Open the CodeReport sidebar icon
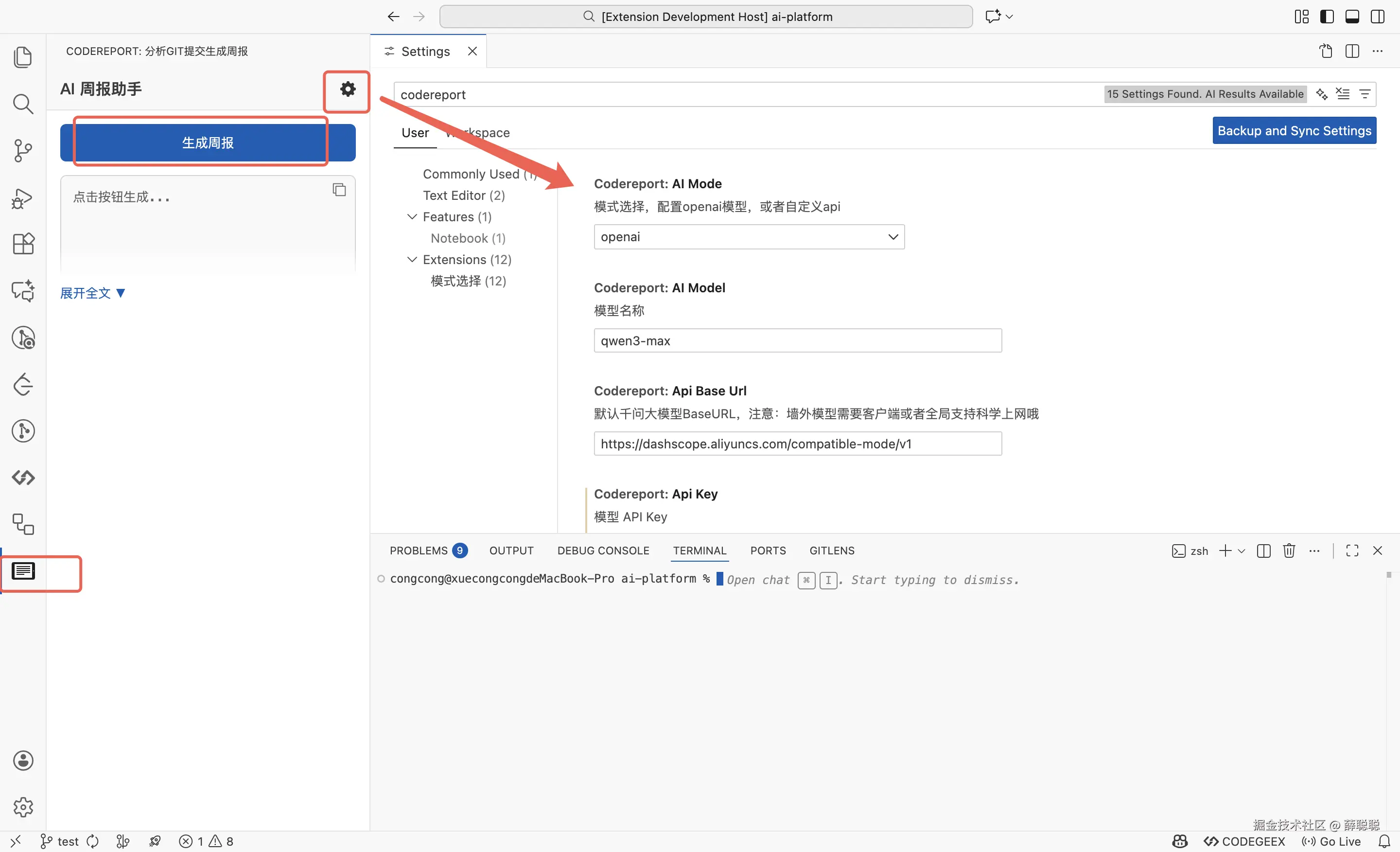 click(x=23, y=570)
